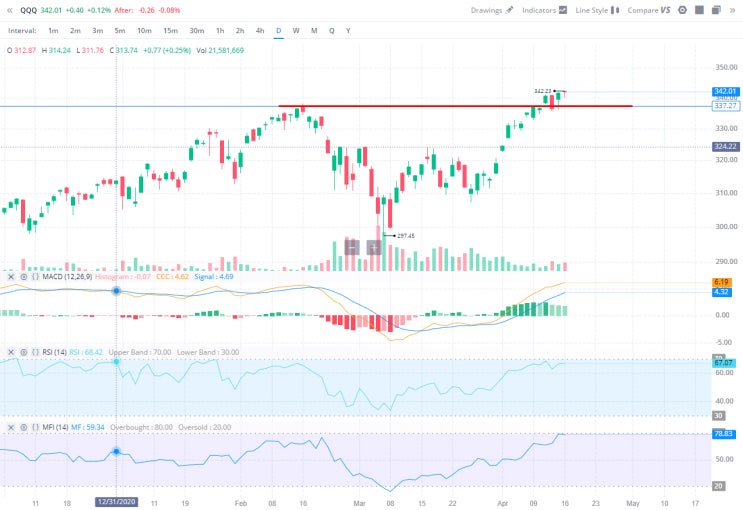Click the MACD (12,26,9) indicator title
Screen dimensions: 743x510
pos(67,276)
